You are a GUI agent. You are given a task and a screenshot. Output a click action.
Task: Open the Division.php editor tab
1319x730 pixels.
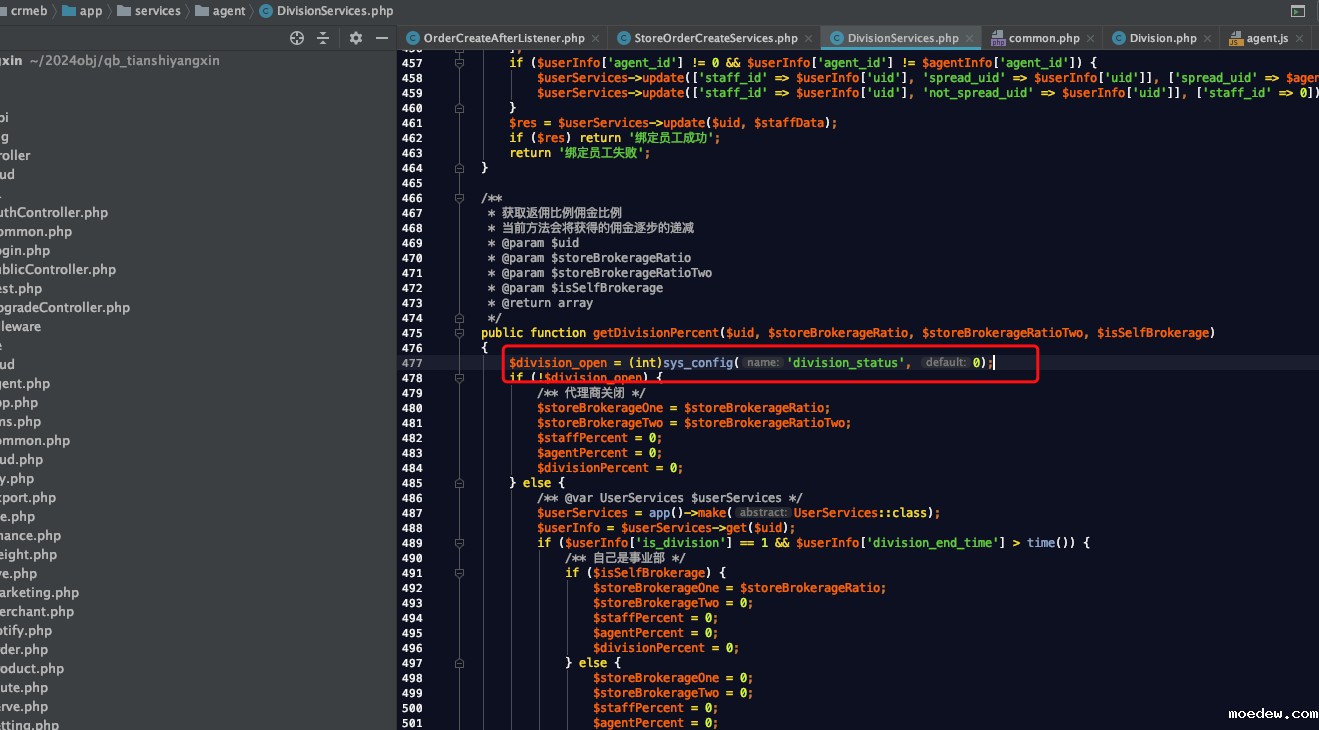[1162, 38]
